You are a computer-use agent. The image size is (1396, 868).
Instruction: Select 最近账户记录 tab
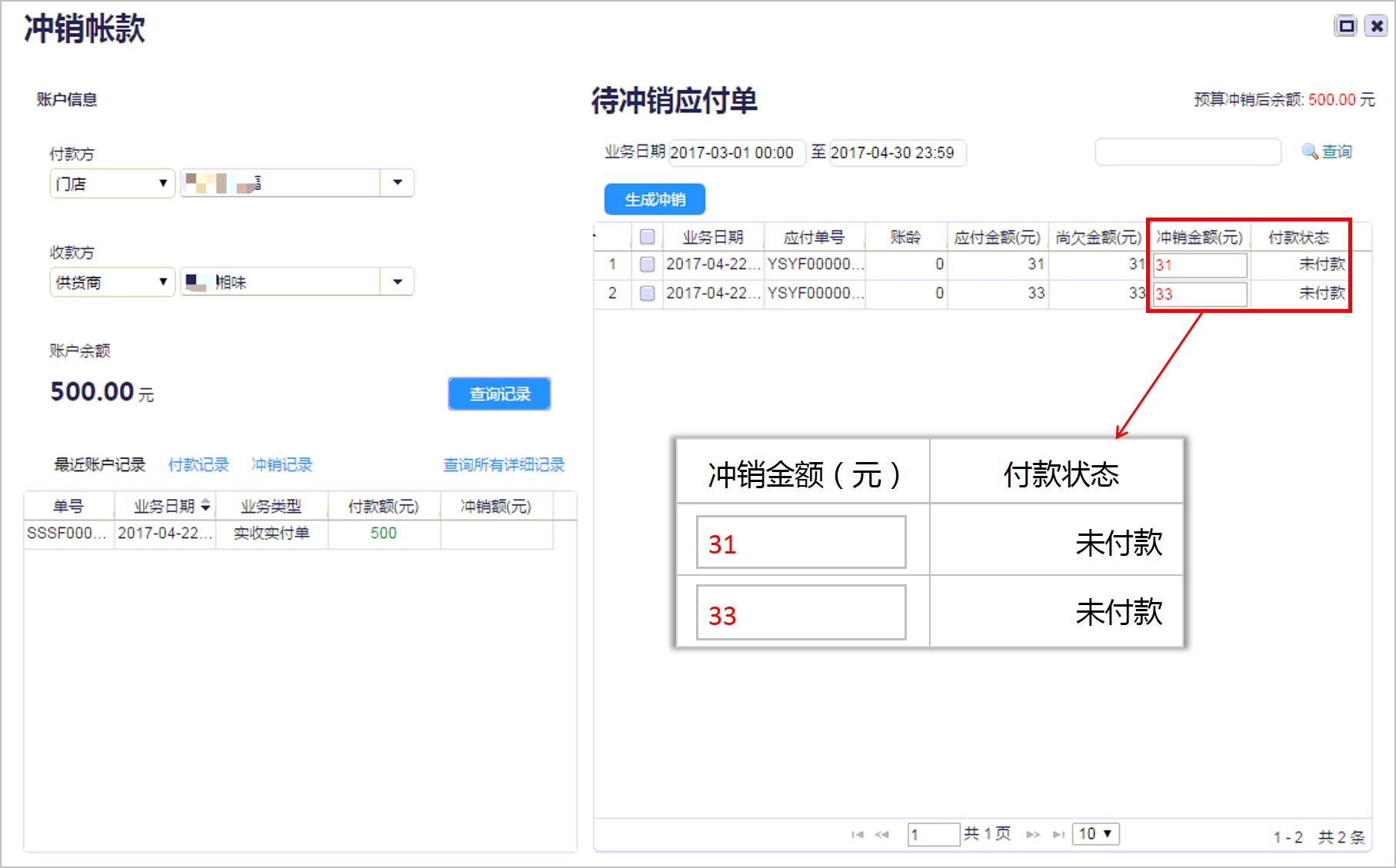(99, 464)
